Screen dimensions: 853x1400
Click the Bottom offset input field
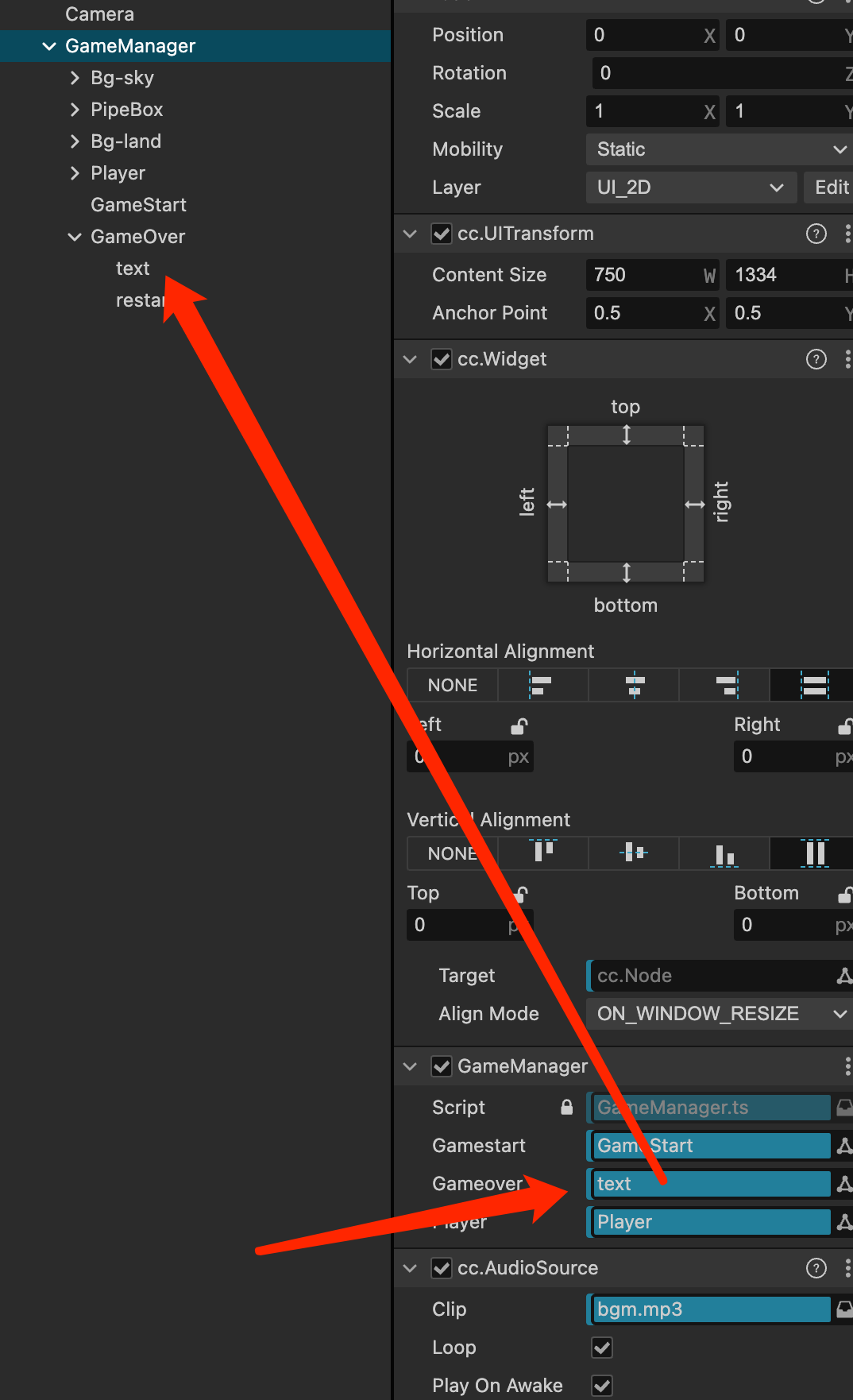[793, 925]
